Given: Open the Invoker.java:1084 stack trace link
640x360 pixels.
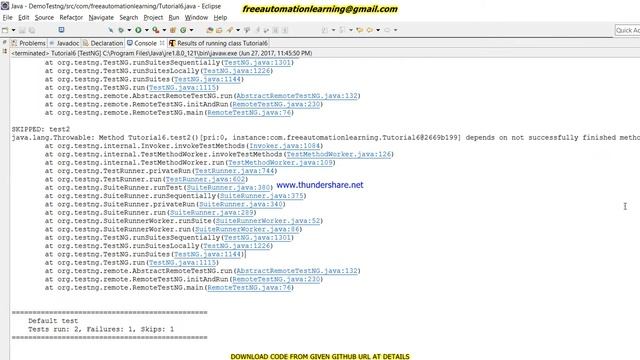Looking at the screenshot, I should 284,146.
